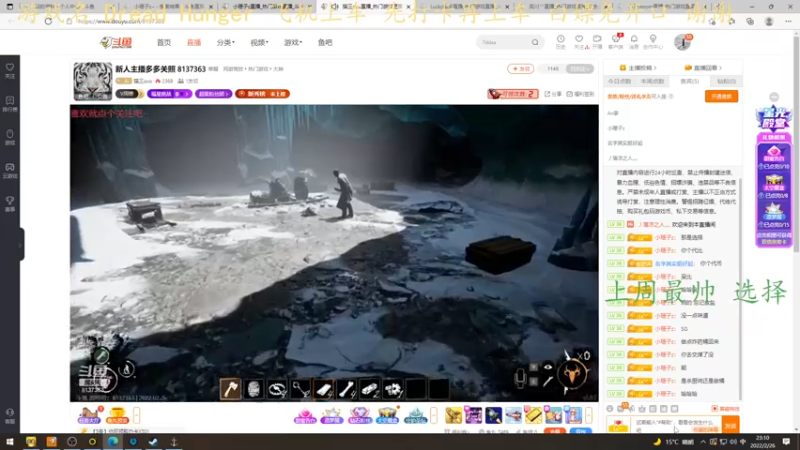Expand the arrow at gift bar's right end
Screen dimensions: 800x450
coord(588,415)
